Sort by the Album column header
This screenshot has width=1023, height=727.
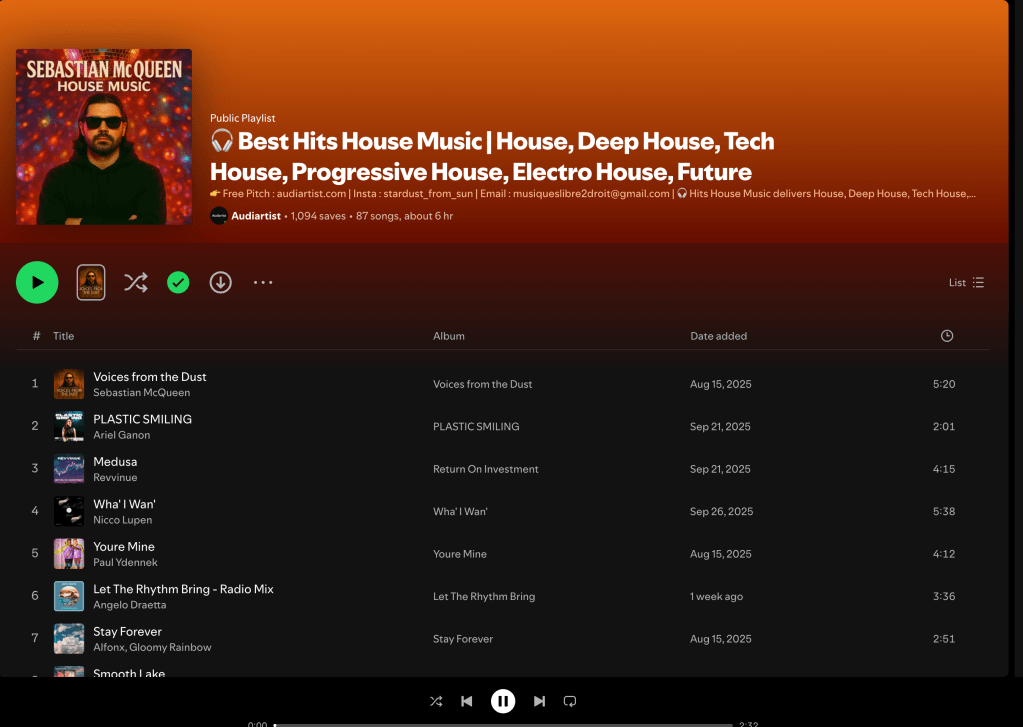(x=449, y=336)
